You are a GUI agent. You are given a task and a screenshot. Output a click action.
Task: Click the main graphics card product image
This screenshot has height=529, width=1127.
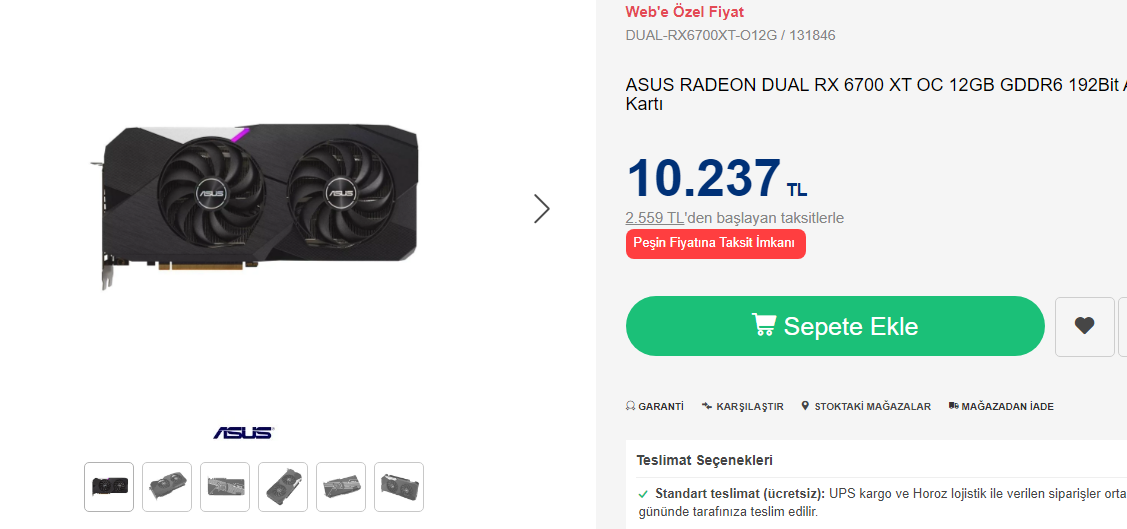[254, 206]
